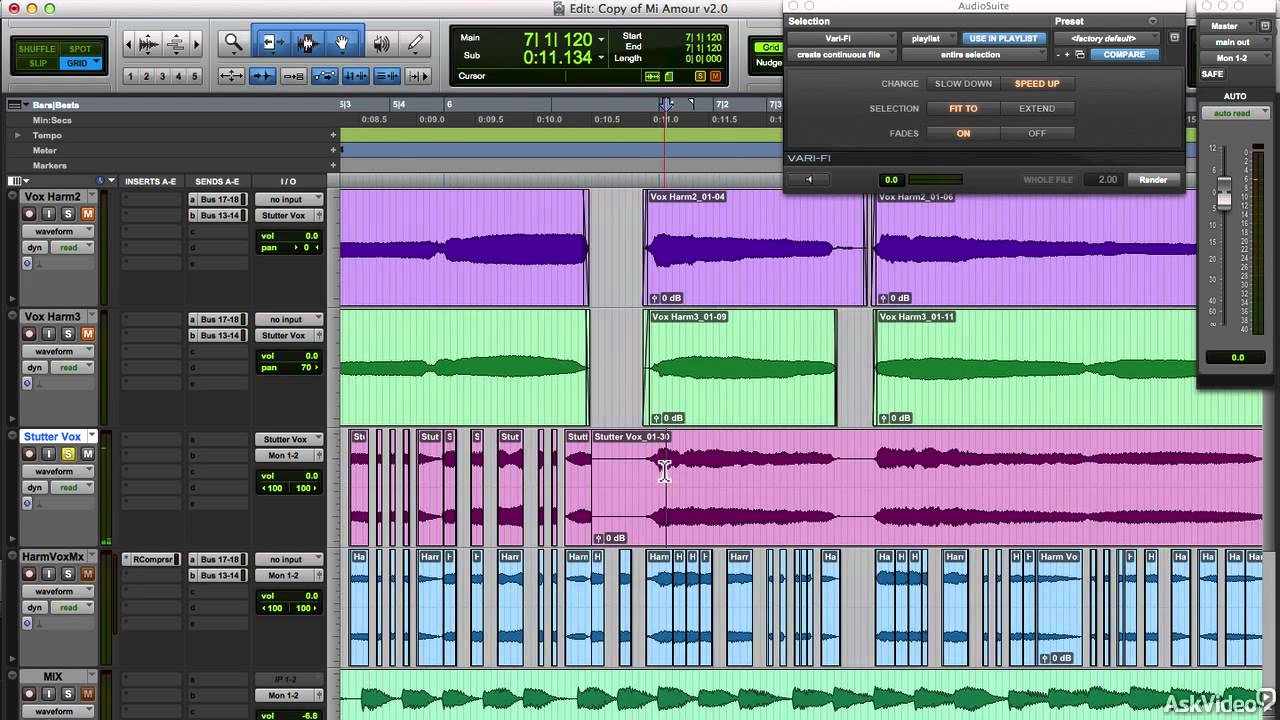Viewport: 1280px width, 720px height.
Task: Select the Scrubber speaker tool
Action: [x=381, y=43]
